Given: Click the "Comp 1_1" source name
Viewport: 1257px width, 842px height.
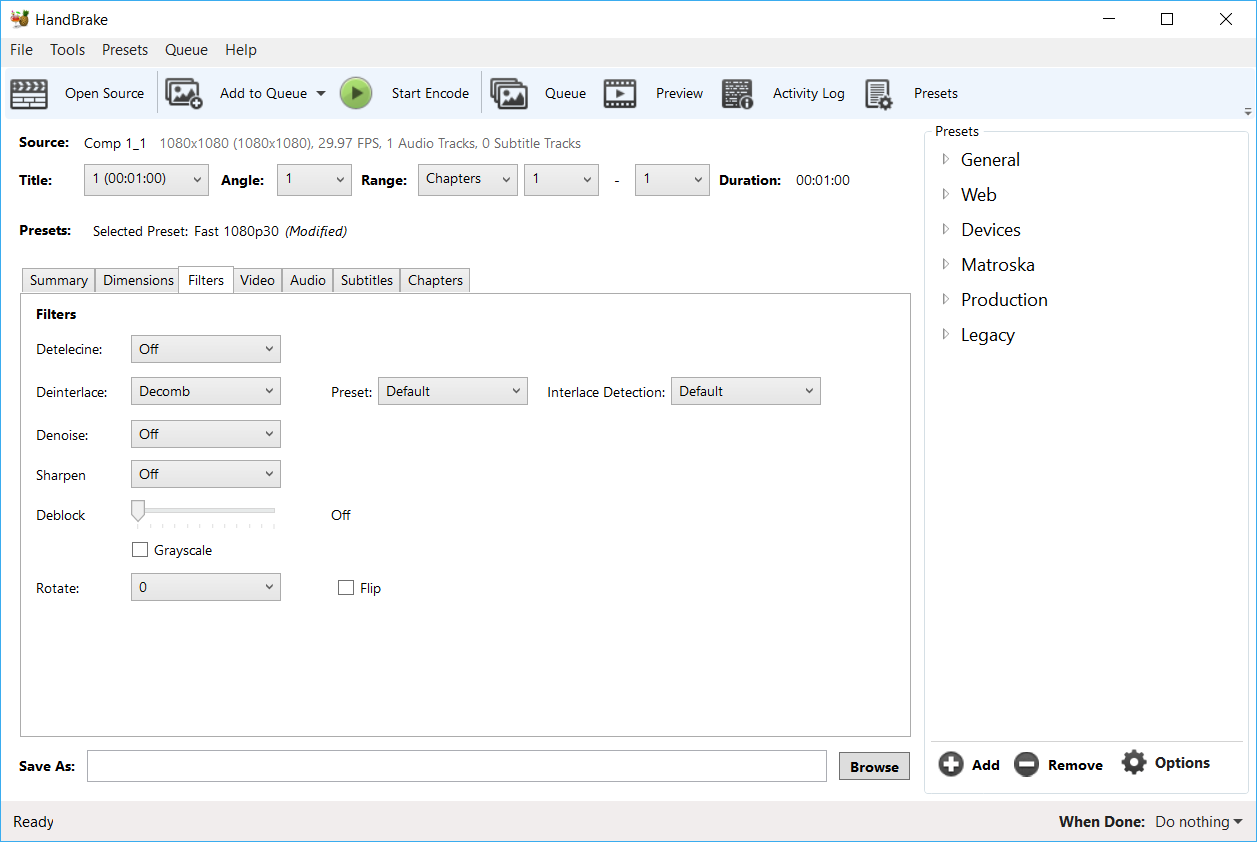Looking at the screenshot, I should (115, 143).
